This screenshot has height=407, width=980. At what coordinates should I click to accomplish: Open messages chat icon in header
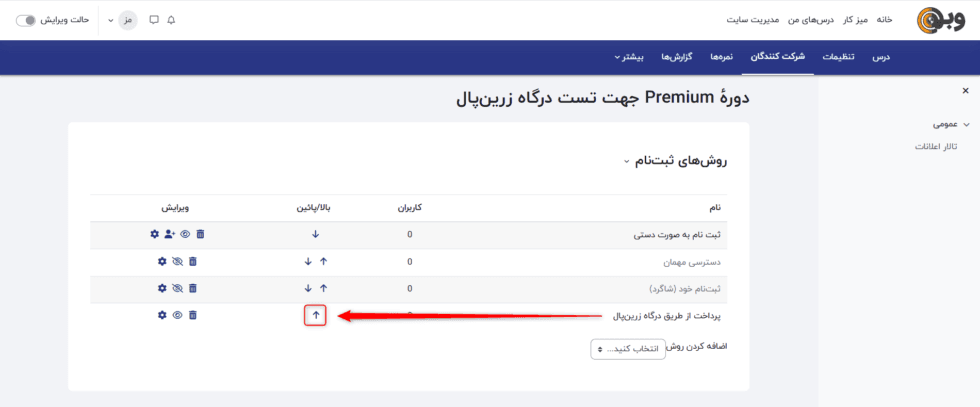click(154, 20)
